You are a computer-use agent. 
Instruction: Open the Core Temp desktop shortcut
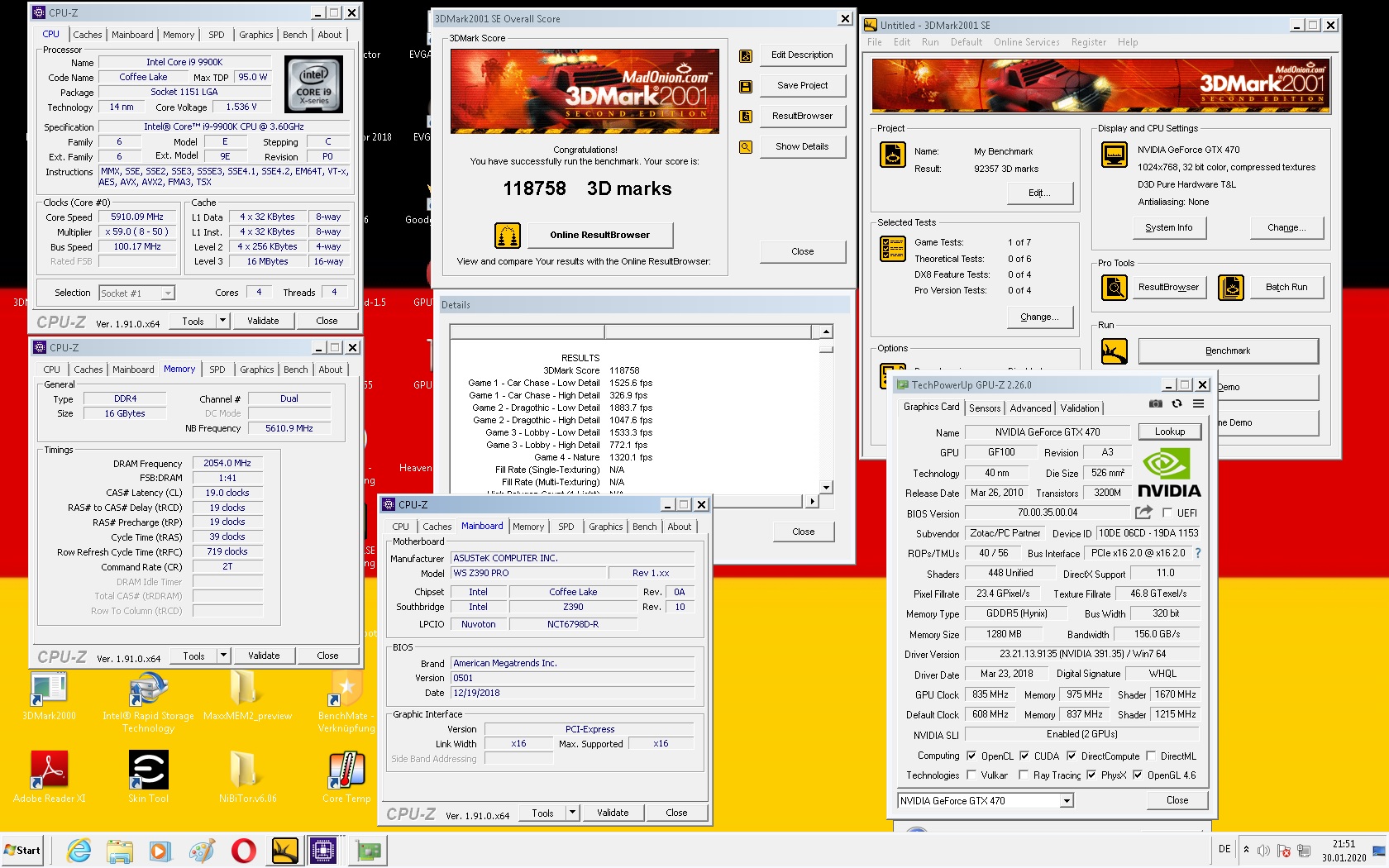pos(346,777)
